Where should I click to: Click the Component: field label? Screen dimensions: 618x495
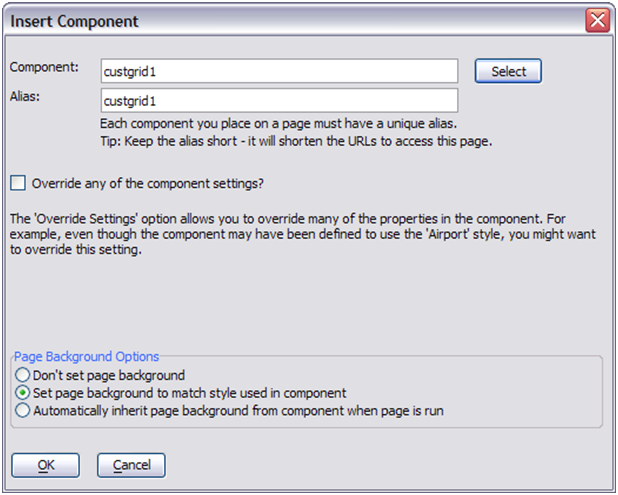click(x=44, y=67)
